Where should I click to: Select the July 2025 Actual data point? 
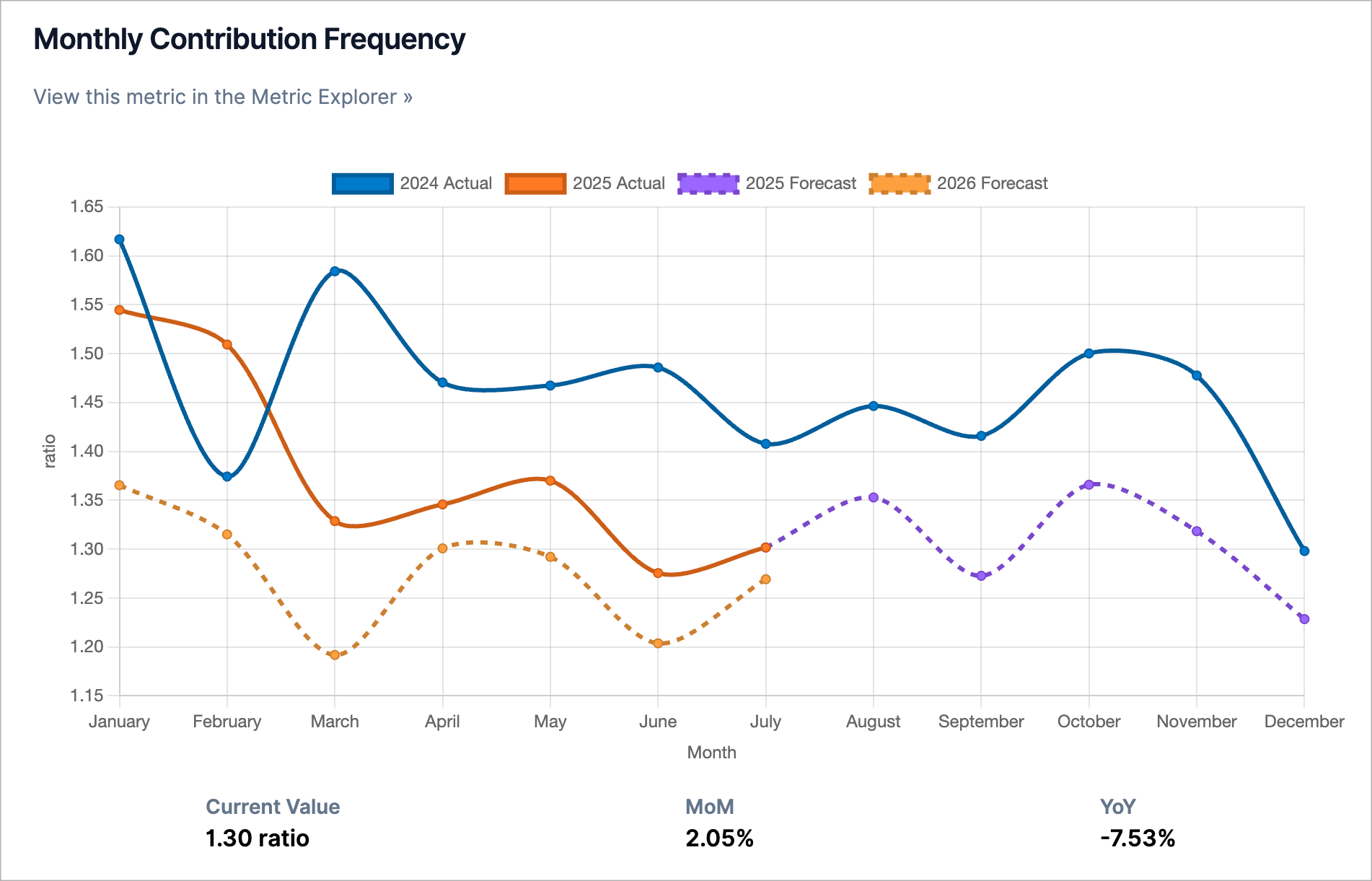pyautogui.click(x=766, y=548)
